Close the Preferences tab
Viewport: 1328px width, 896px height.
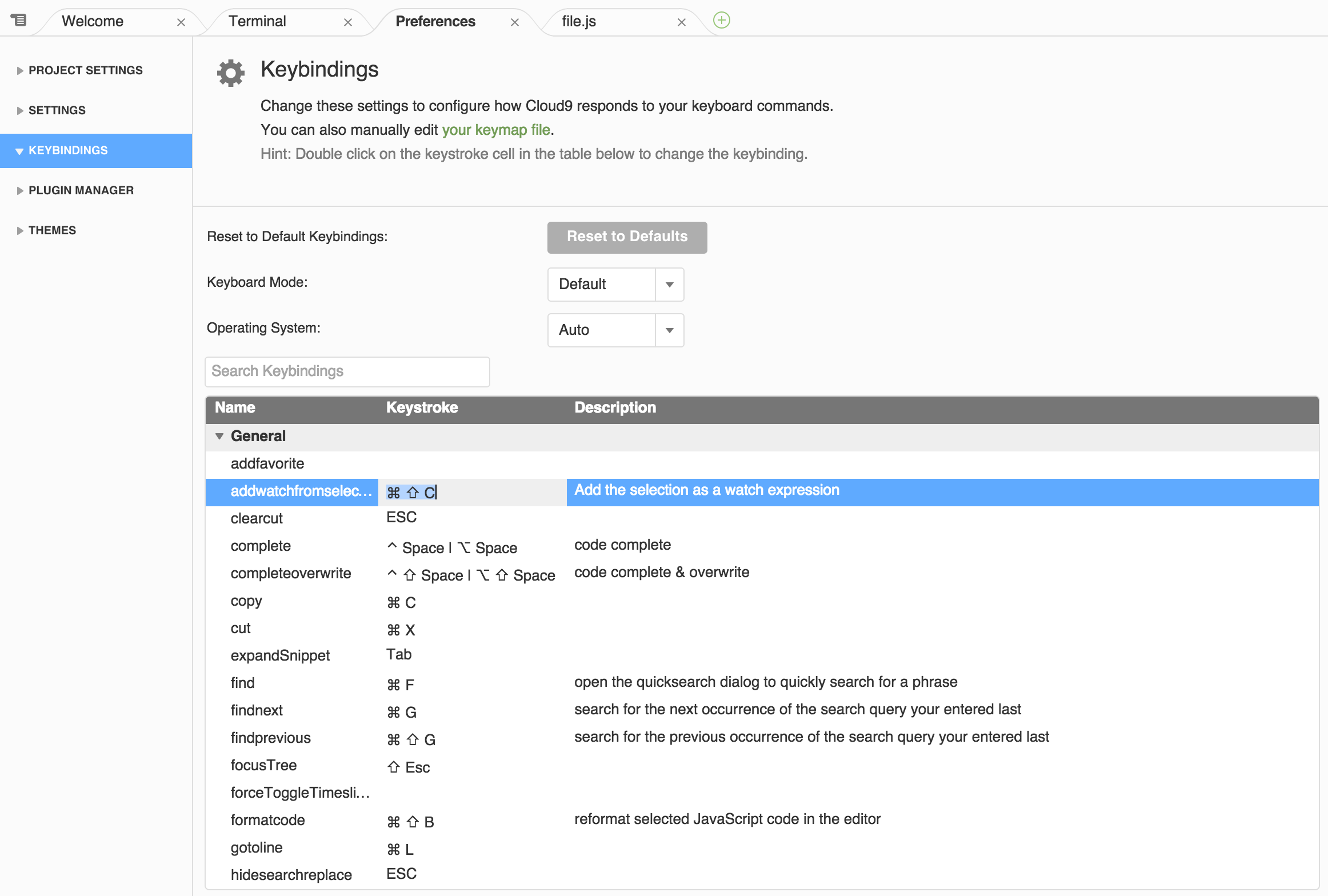click(515, 22)
